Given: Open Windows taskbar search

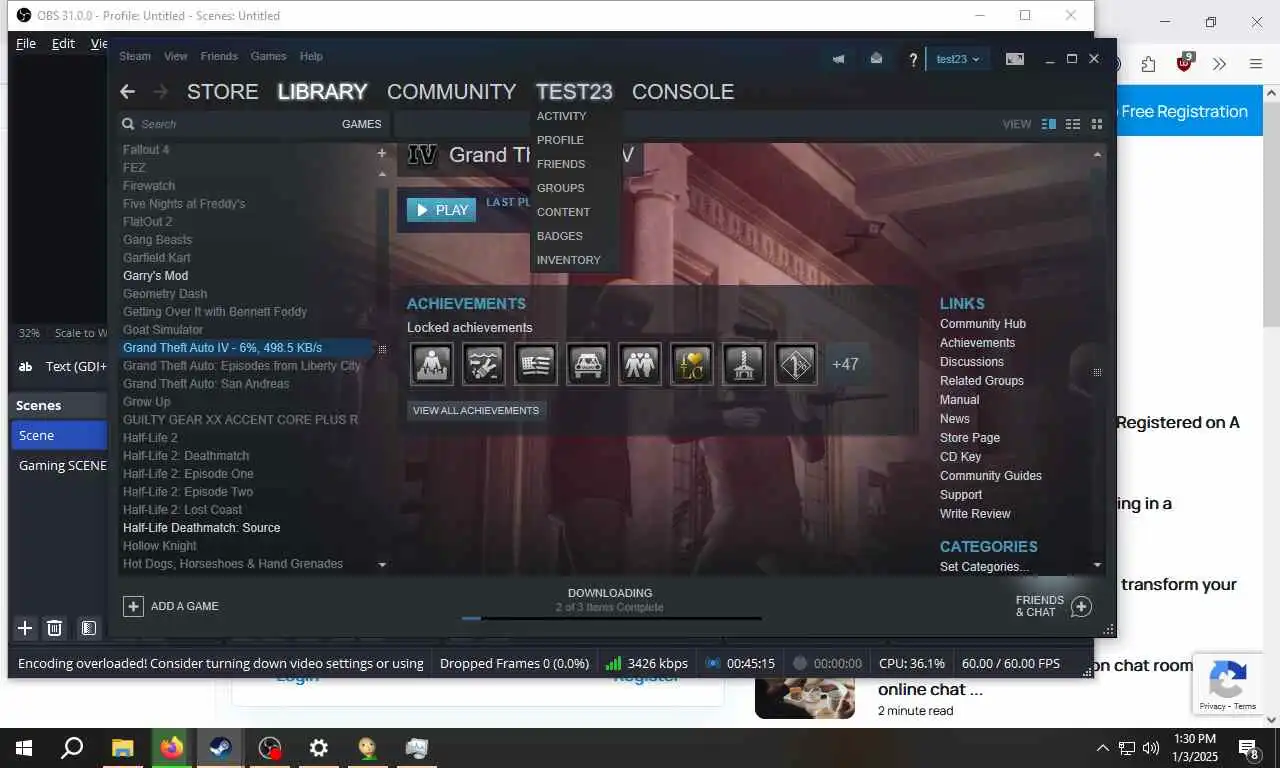Looking at the screenshot, I should pyautogui.click(x=72, y=748).
